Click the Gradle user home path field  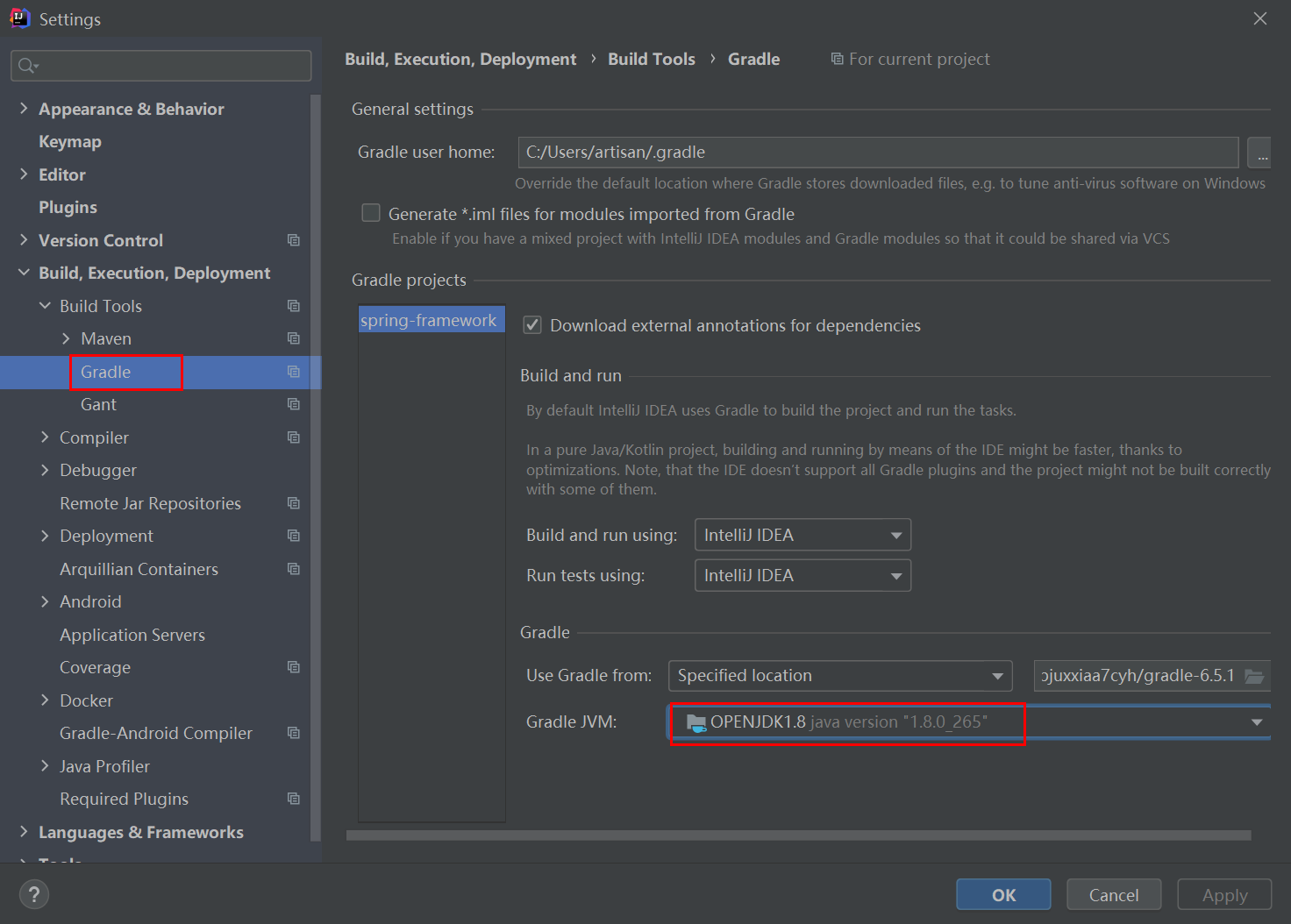[878, 153]
